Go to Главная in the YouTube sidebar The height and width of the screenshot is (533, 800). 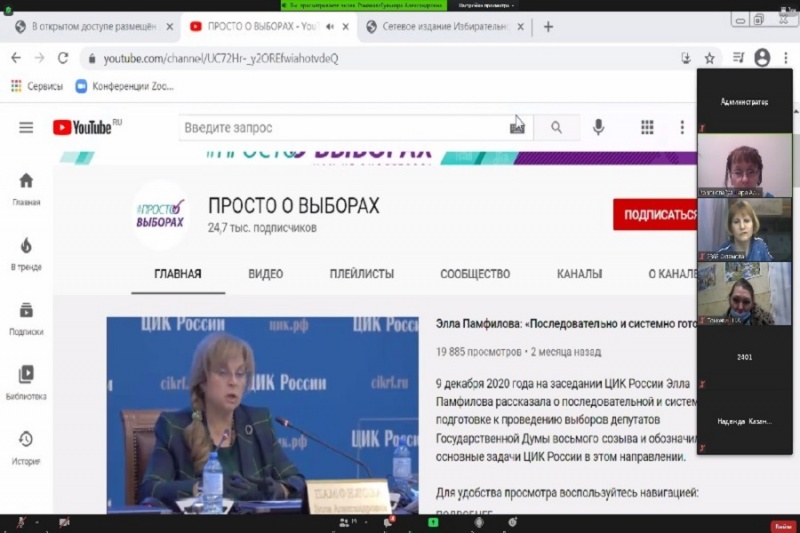26,189
